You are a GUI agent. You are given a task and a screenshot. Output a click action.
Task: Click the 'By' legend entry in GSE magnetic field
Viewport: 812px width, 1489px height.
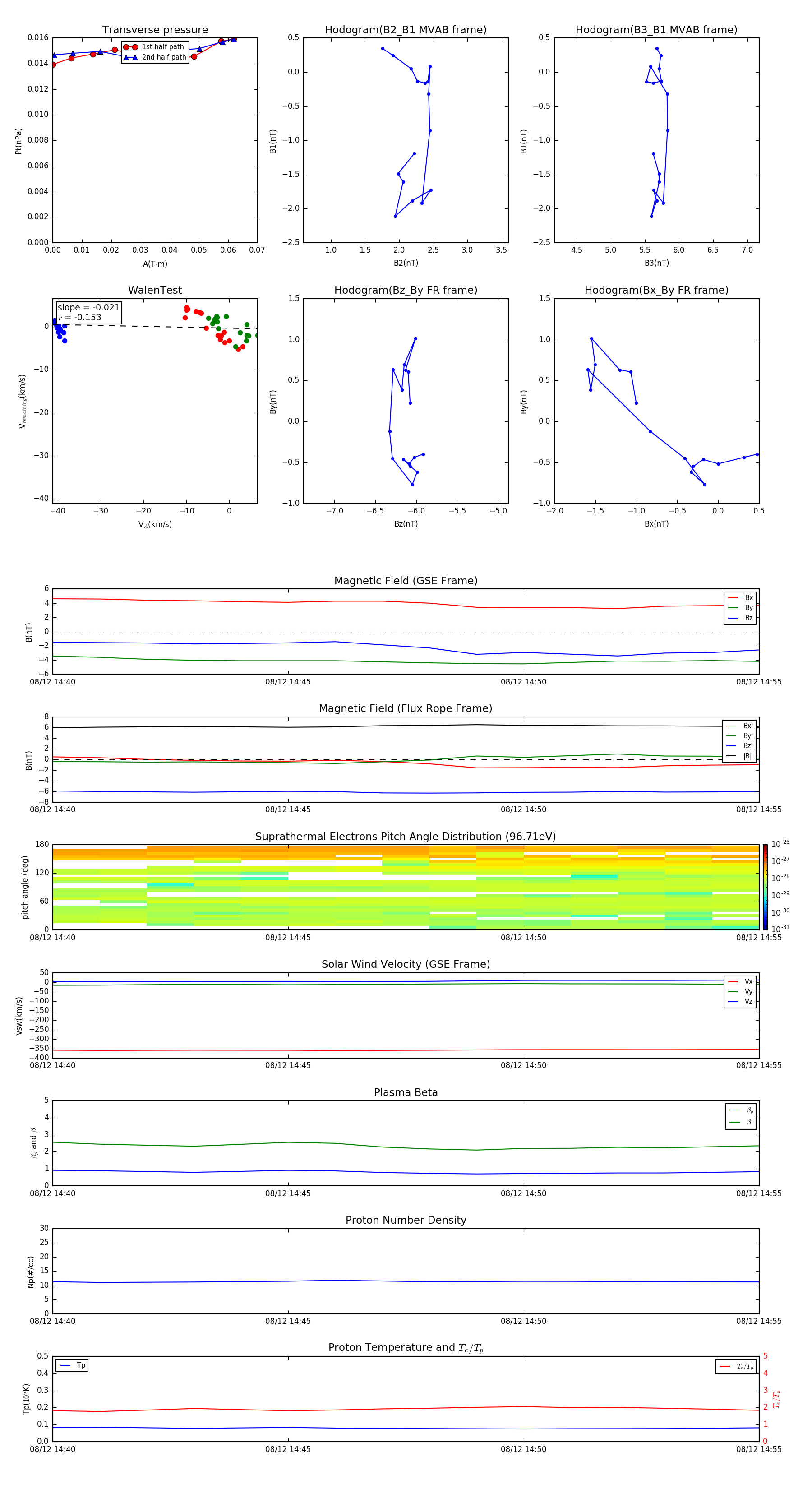[x=740, y=608]
